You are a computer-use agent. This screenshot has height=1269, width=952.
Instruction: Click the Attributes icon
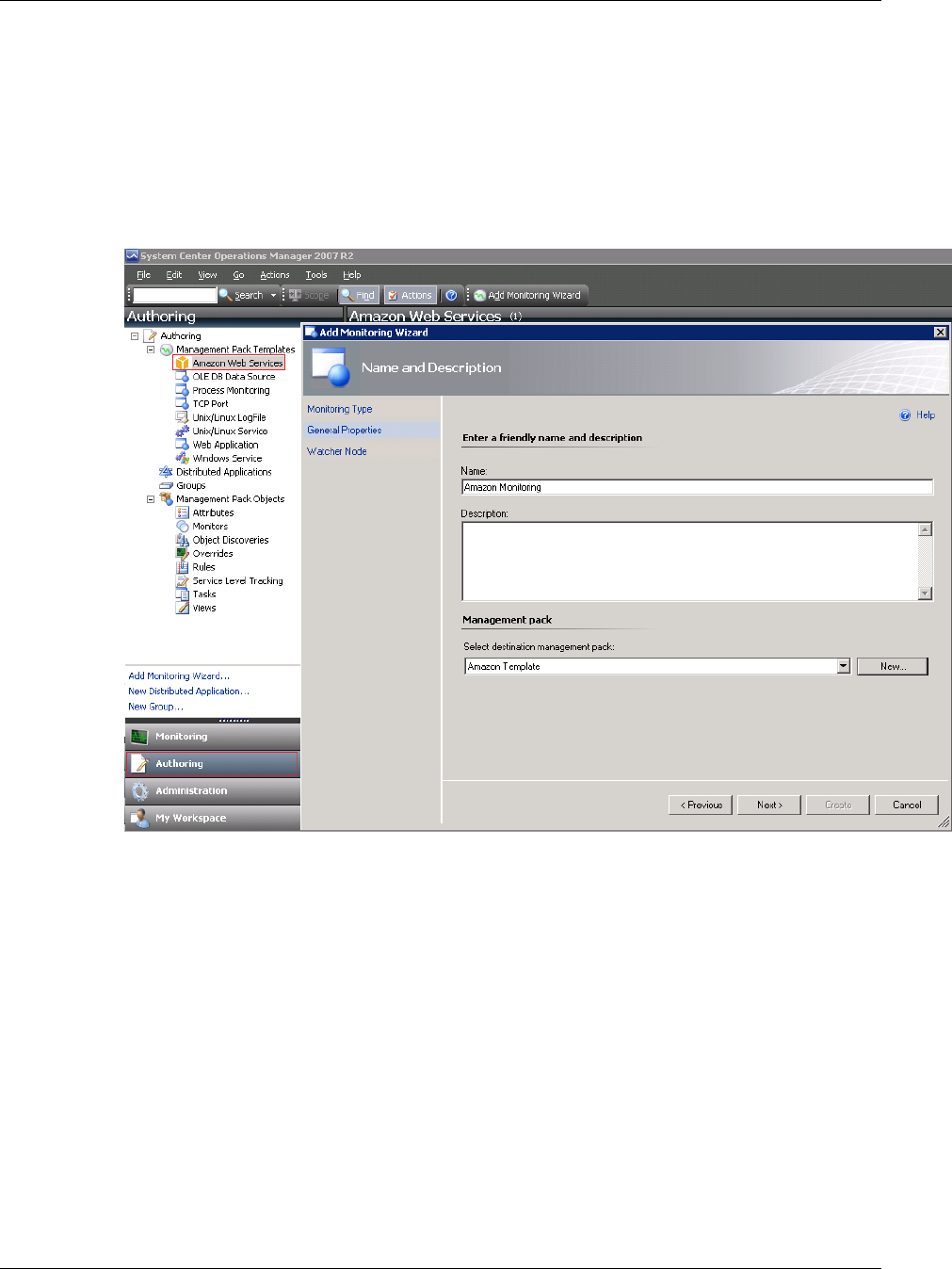point(183,513)
